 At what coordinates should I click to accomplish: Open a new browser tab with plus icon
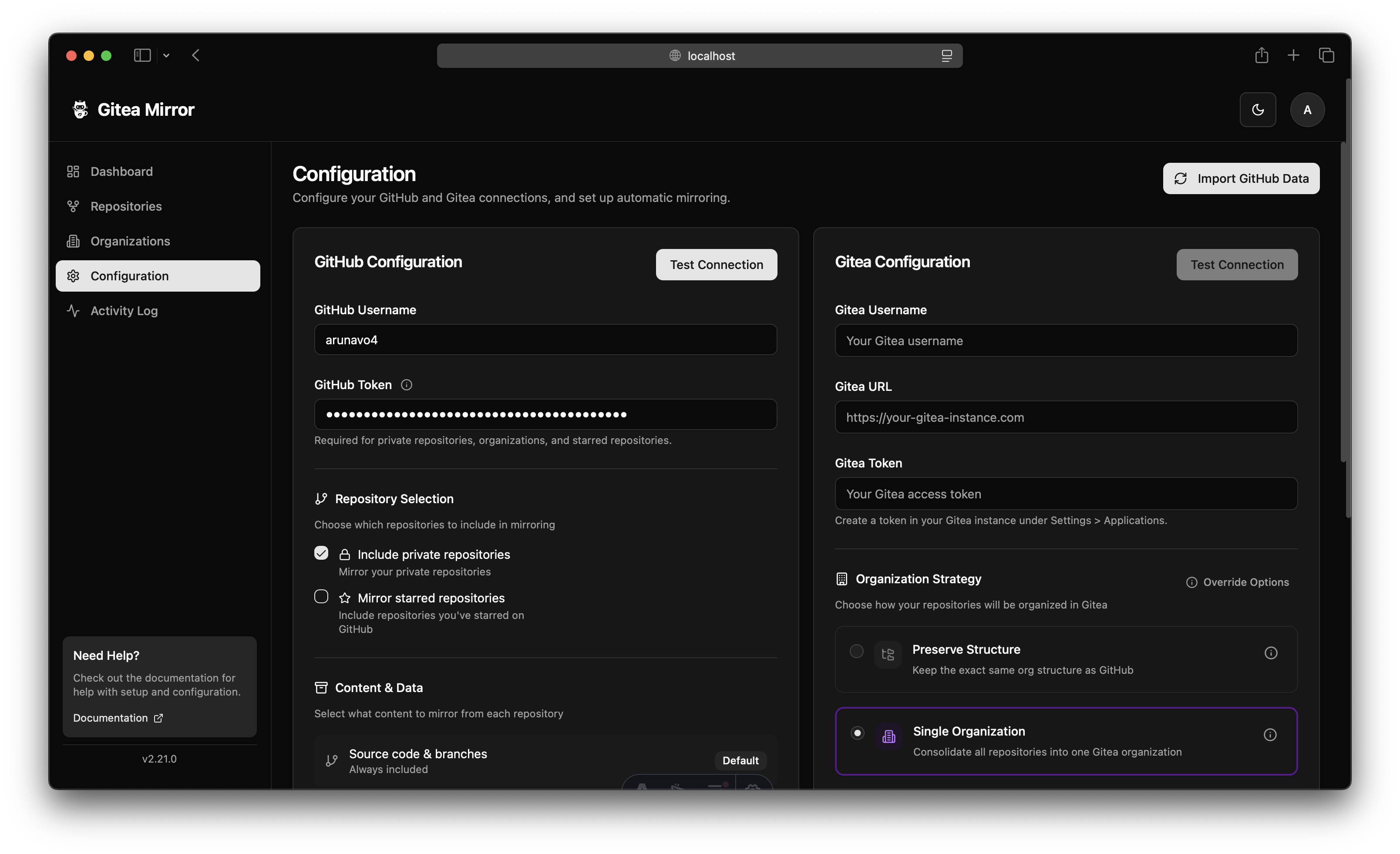click(x=1293, y=55)
